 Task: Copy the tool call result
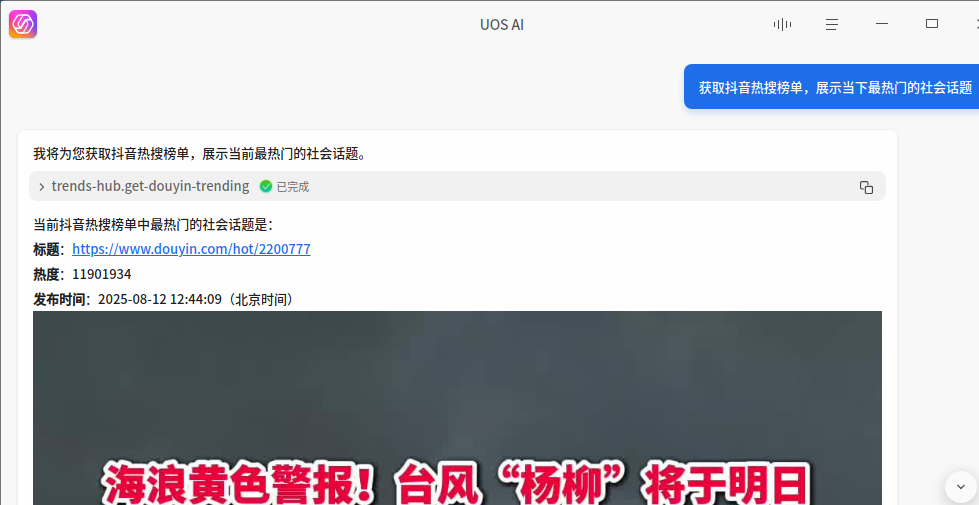tap(866, 187)
